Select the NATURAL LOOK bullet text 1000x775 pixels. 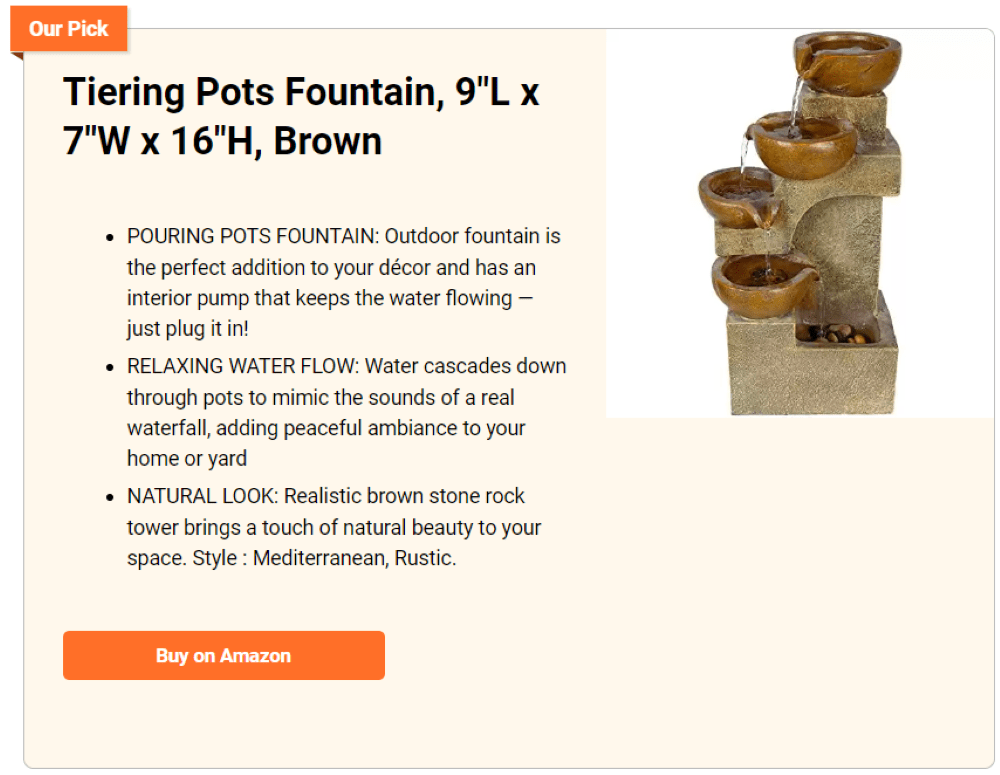click(334, 527)
